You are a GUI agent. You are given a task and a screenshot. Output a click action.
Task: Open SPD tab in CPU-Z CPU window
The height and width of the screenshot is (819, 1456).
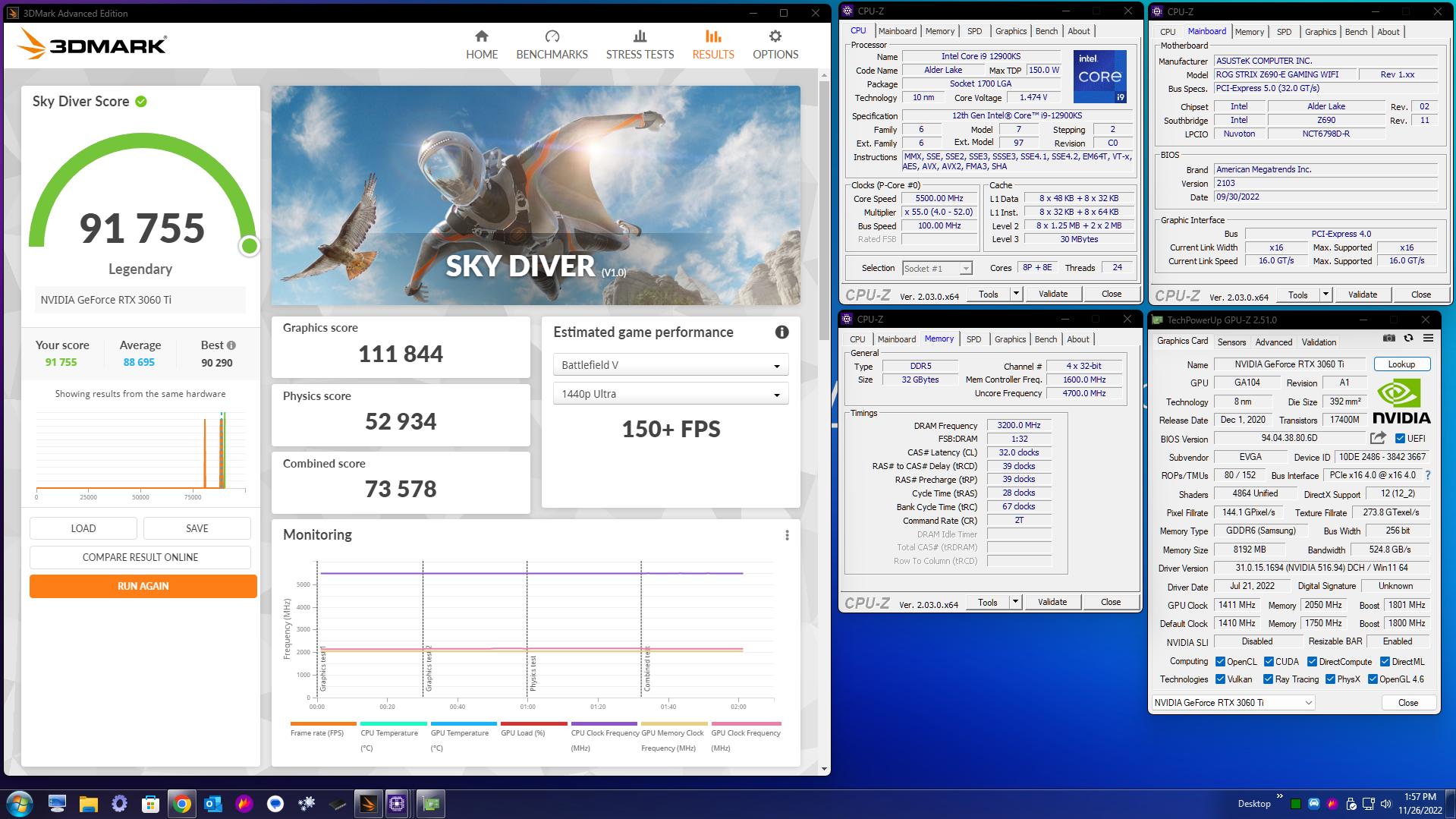974,31
